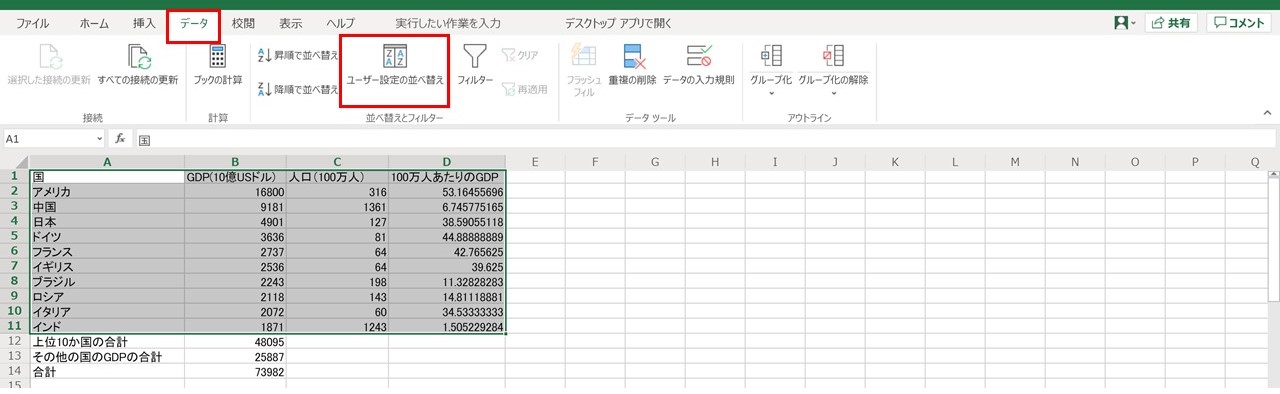Click the Refresh Selected Connection icon (選択した接続の更新)
Viewport: 1280px width, 394px height.
click(x=49, y=56)
